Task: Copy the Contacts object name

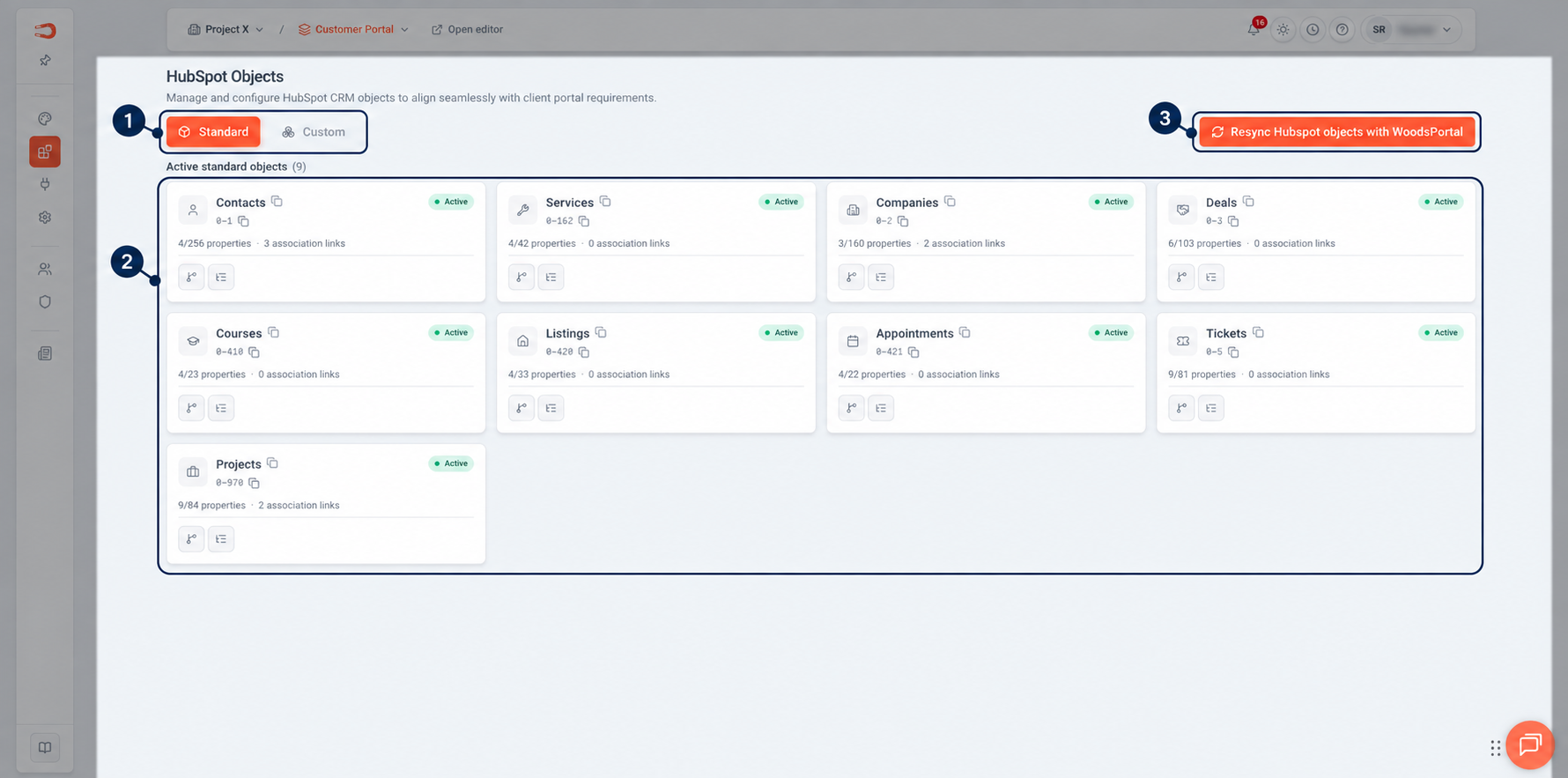Action: tap(277, 202)
